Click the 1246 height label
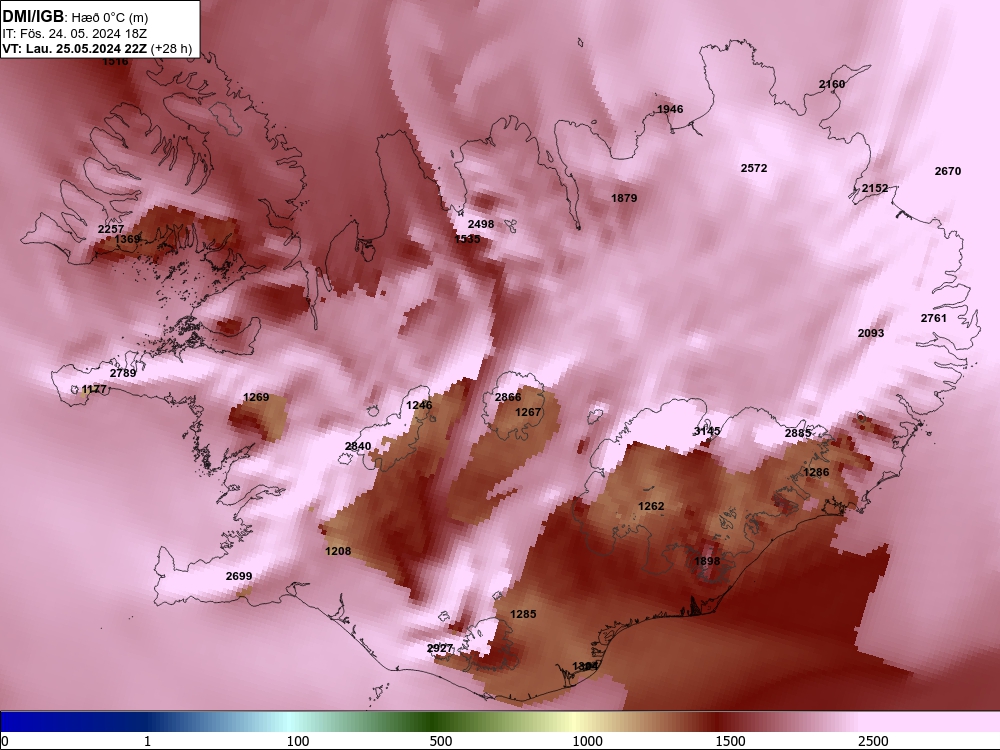 pos(419,405)
